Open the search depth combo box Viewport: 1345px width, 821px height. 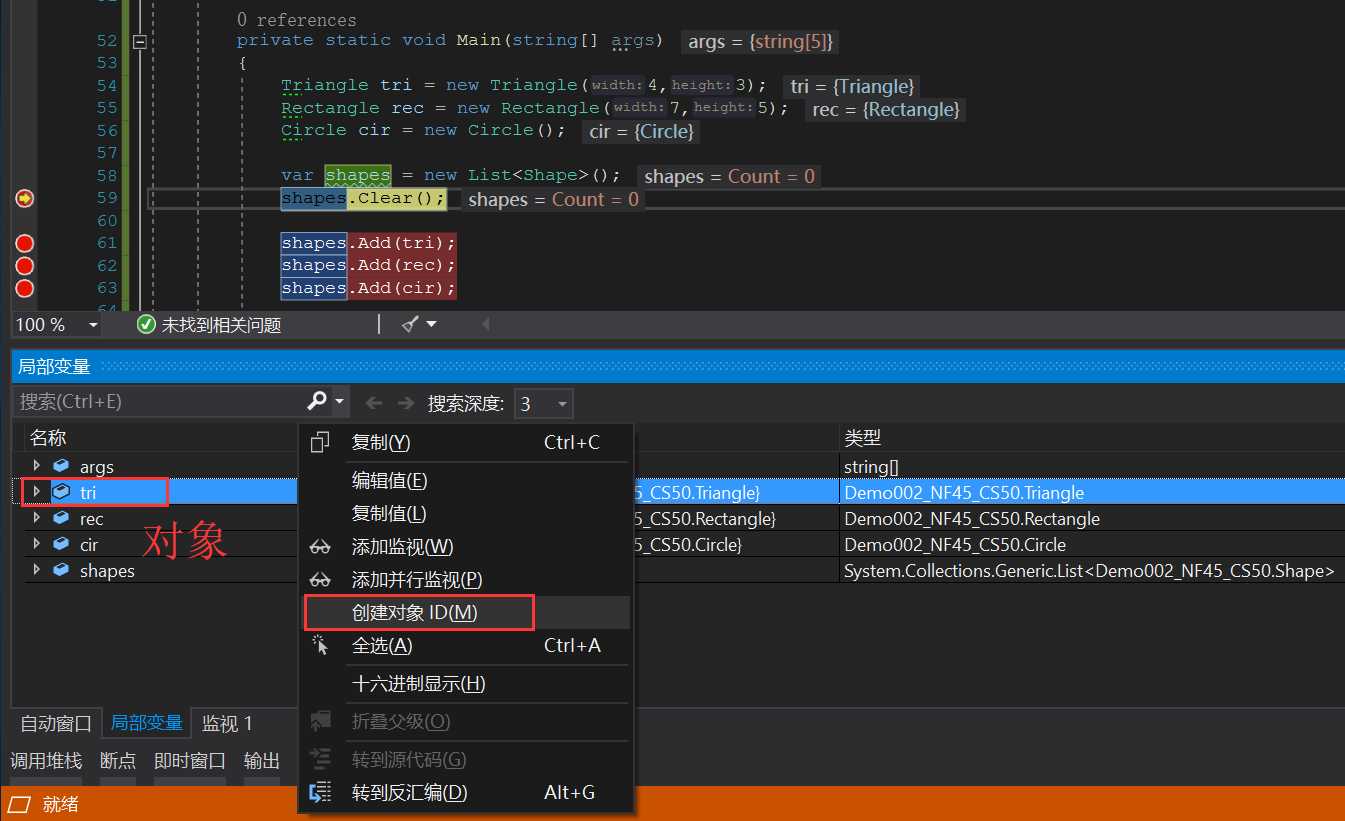[543, 404]
